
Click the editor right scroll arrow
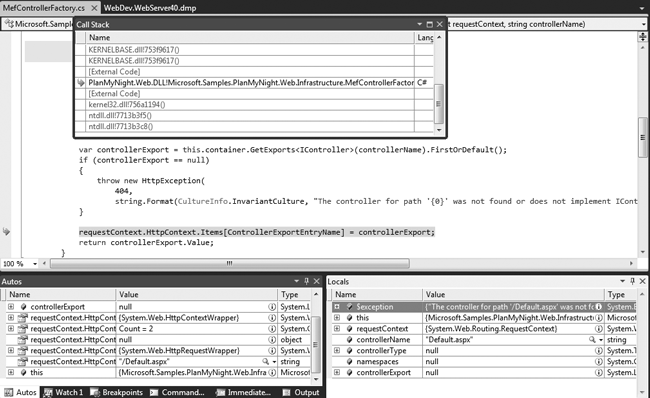pyautogui.click(x=631, y=263)
